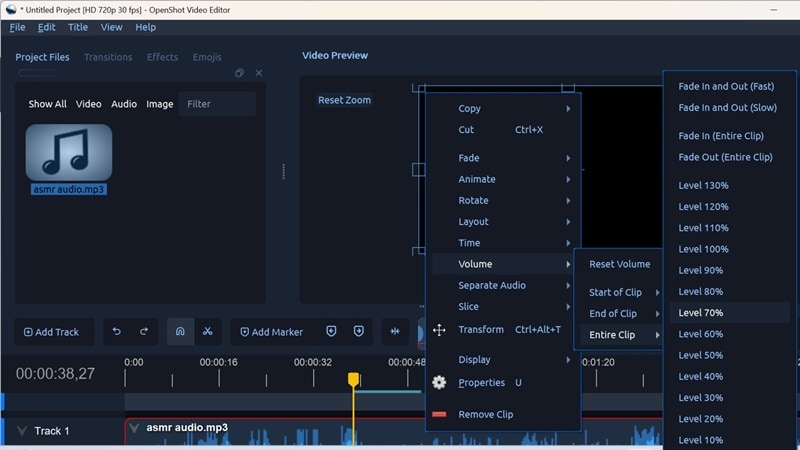Open the View menu
Screen dimensions: 800x450
(111, 27)
